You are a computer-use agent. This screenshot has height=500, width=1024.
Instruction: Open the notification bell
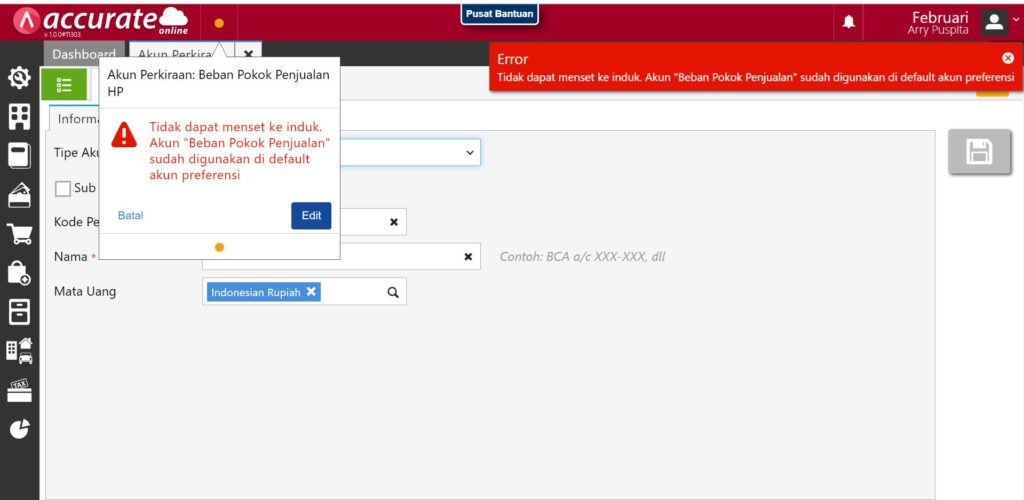point(848,23)
